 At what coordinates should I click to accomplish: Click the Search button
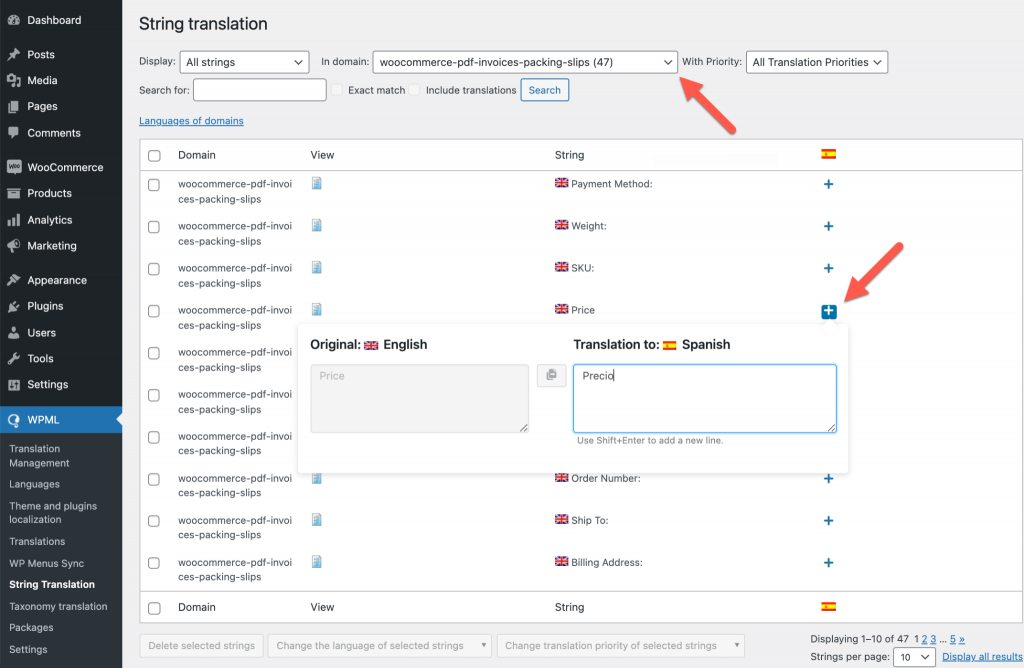[x=545, y=90]
